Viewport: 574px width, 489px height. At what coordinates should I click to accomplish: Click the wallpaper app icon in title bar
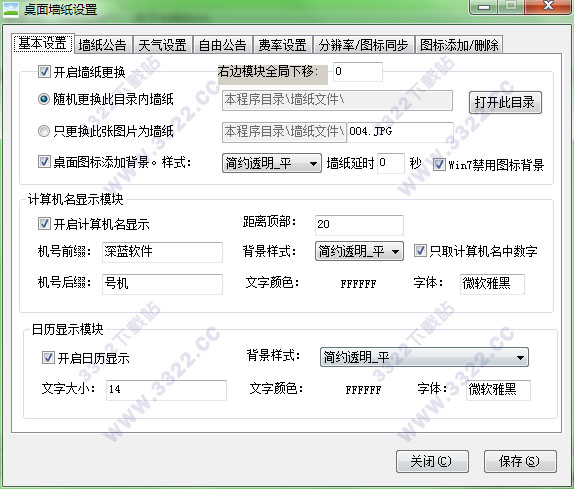pos(10,9)
